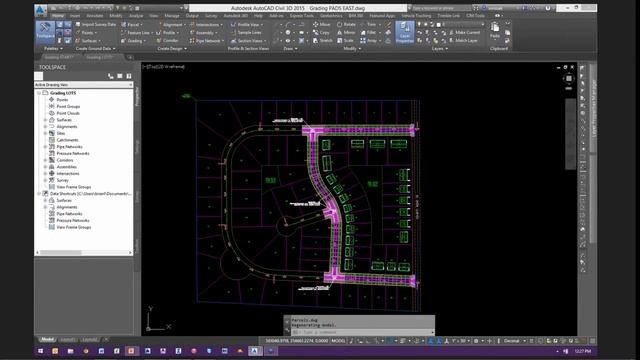Viewport: 640px width, 360px height.
Task: Expand the Corridors tree node
Action: click(x=45, y=160)
